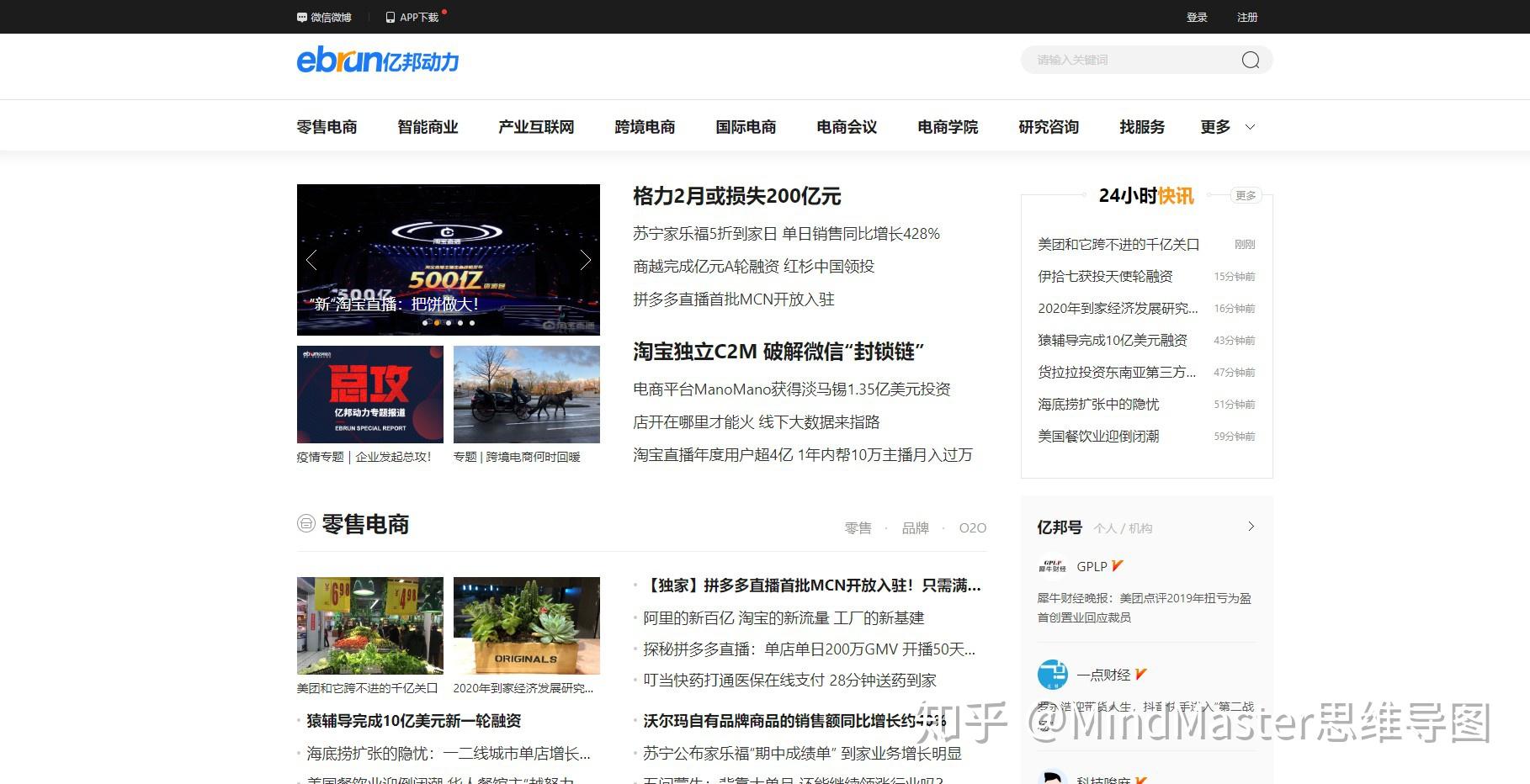Click 一点财经 verified V badge
This screenshot has height=784, width=1530.
coord(1140,675)
